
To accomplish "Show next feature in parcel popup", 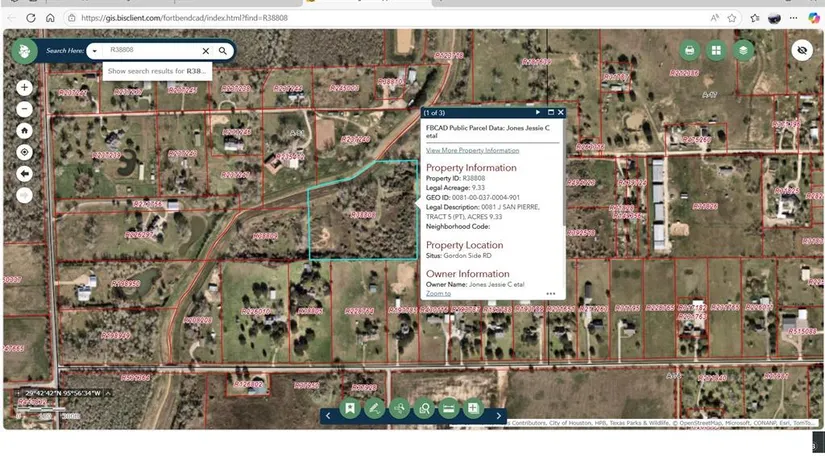I will click(x=538, y=113).
